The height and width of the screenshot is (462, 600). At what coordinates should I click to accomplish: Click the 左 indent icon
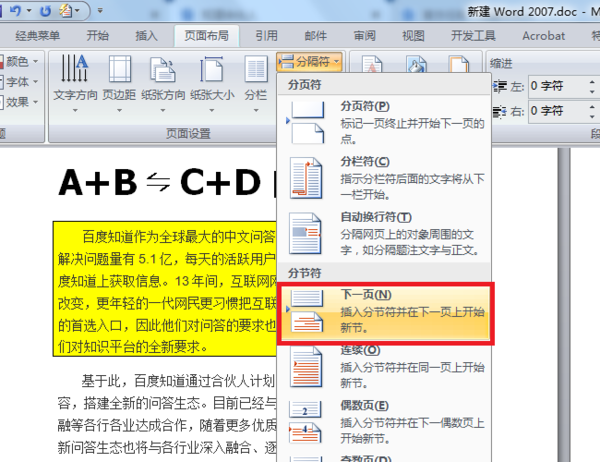coord(500,87)
